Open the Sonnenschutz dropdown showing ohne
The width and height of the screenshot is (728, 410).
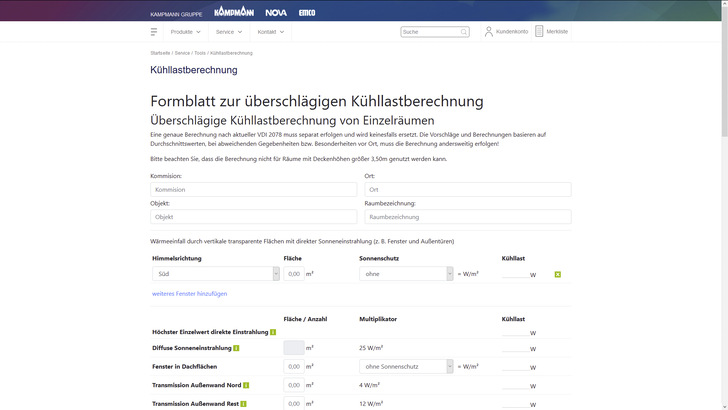pyautogui.click(x=406, y=273)
